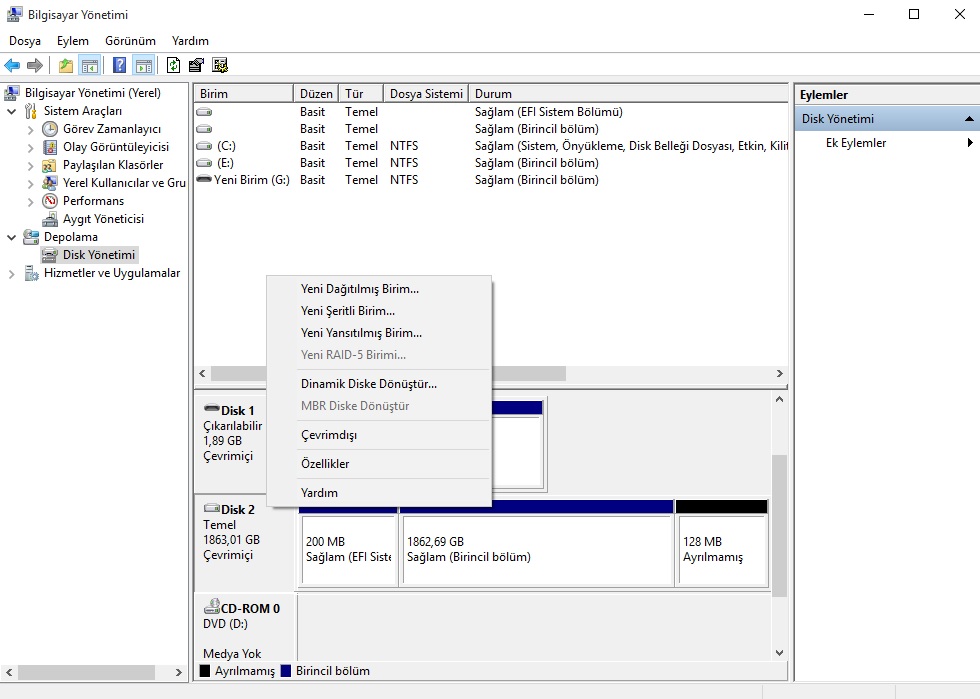
Task: Expand the Görev Zamanlayıcı node
Action: pyautogui.click(x=31, y=129)
